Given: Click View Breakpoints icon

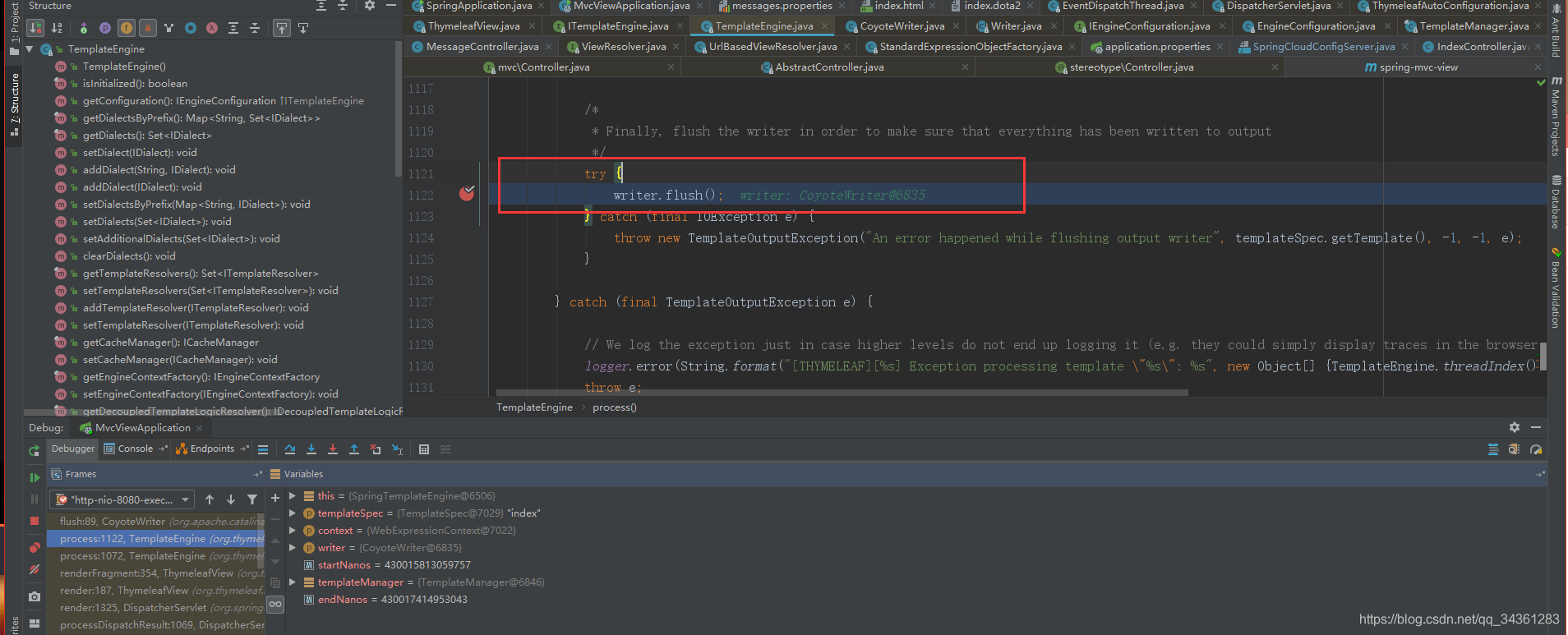Looking at the screenshot, I should pos(34,547).
